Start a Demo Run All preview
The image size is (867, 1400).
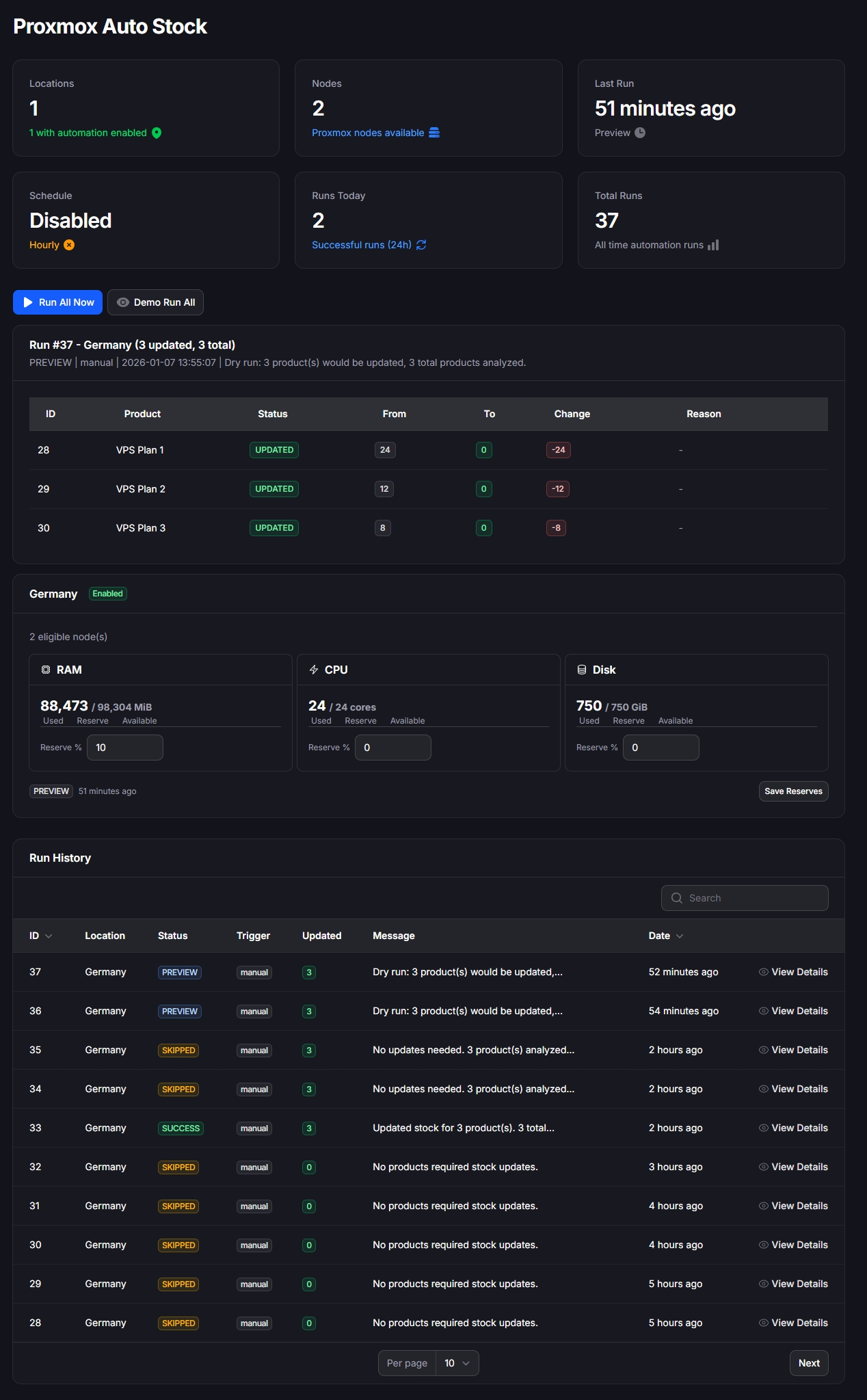[155, 302]
